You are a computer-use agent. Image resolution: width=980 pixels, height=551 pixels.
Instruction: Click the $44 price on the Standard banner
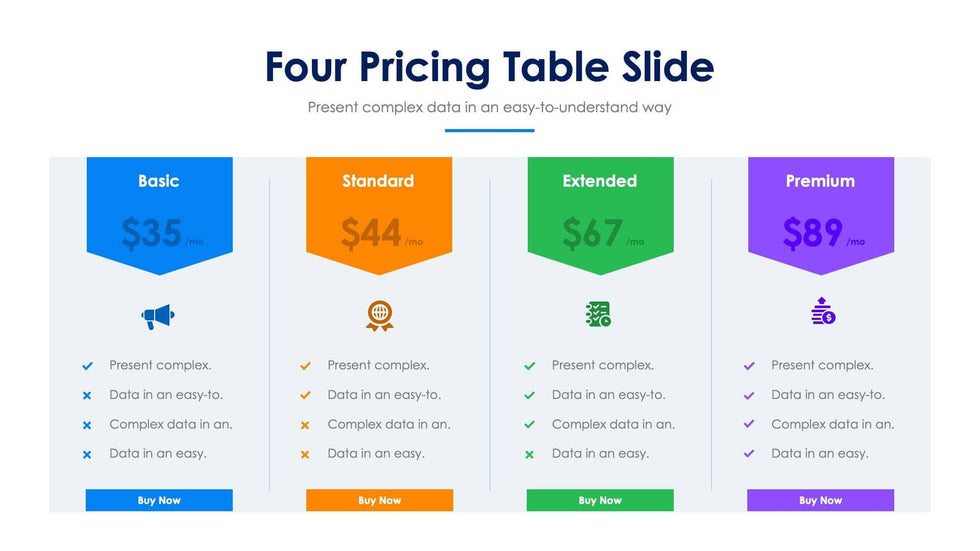[371, 234]
